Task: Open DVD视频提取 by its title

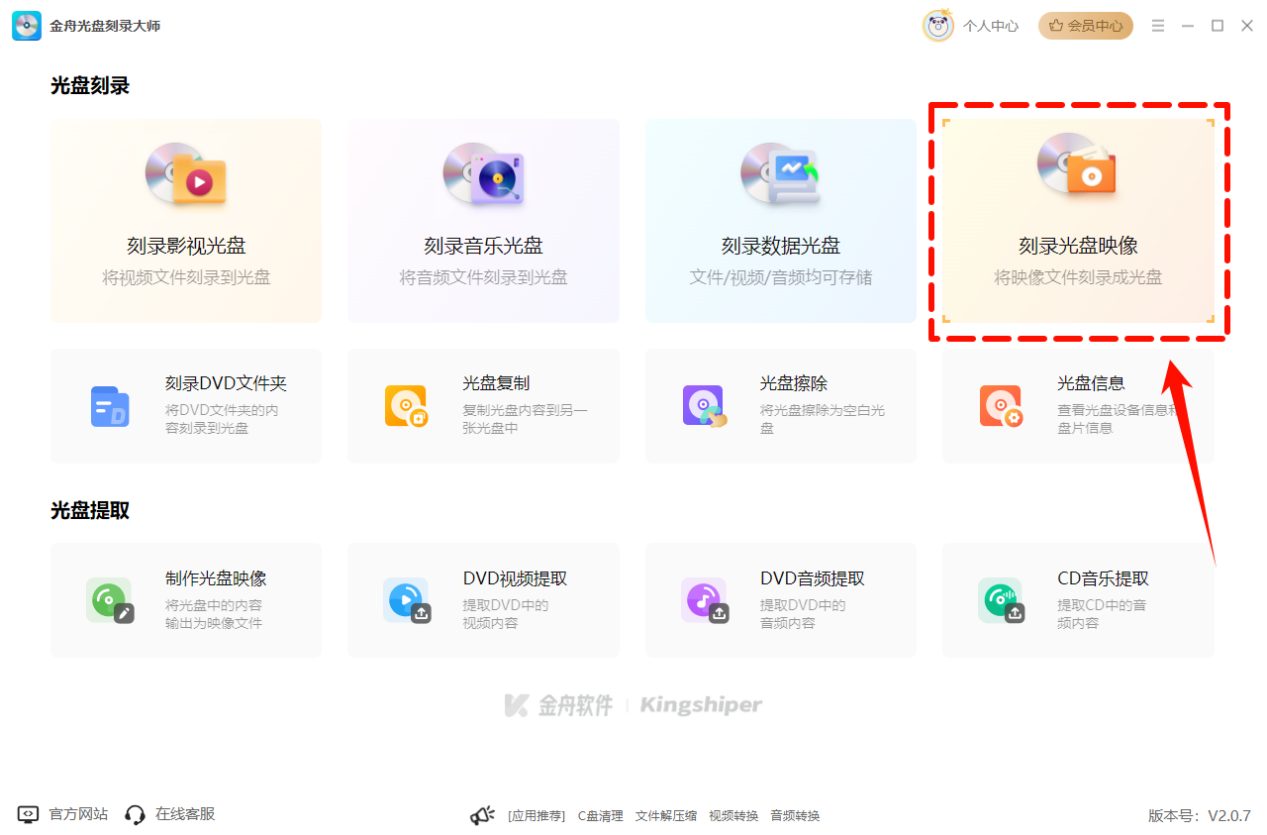Action: 515,578
